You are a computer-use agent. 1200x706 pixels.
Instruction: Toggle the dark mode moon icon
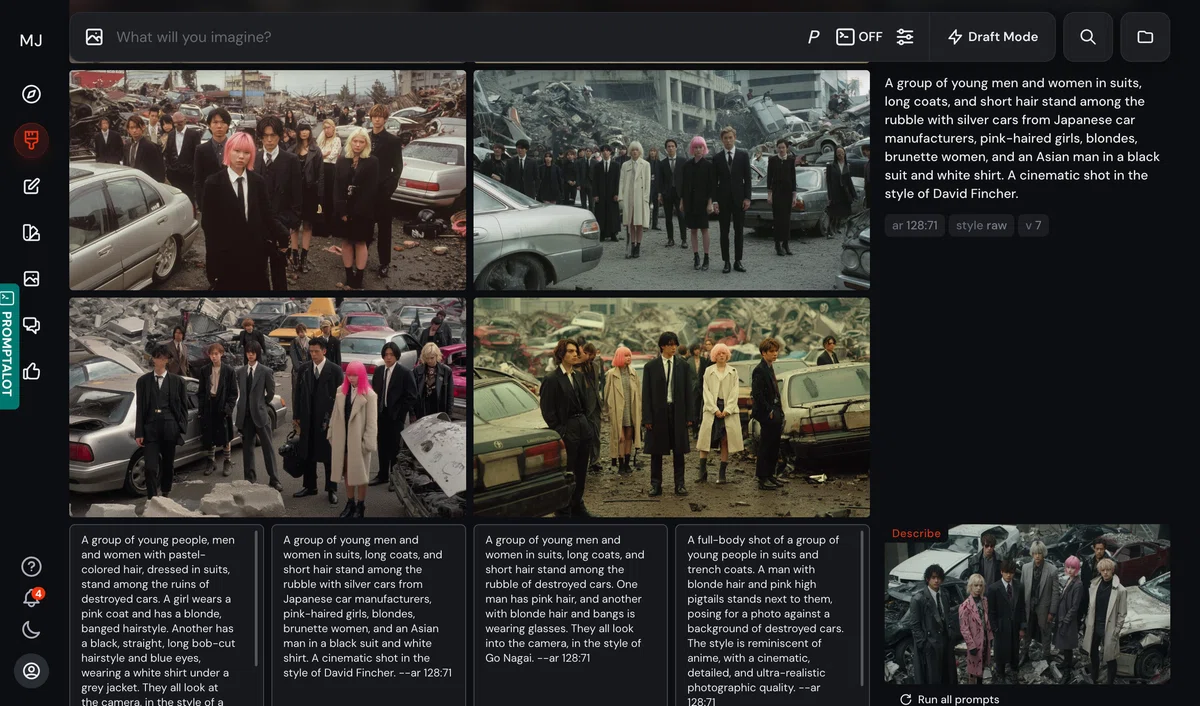point(31,630)
